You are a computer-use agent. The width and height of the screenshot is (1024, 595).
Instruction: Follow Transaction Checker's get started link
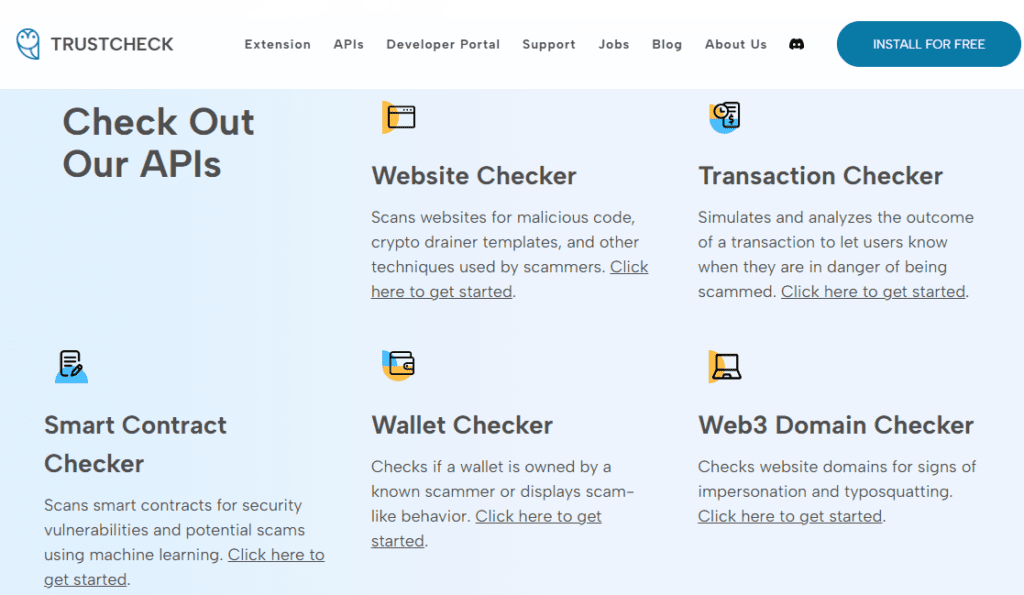click(872, 291)
